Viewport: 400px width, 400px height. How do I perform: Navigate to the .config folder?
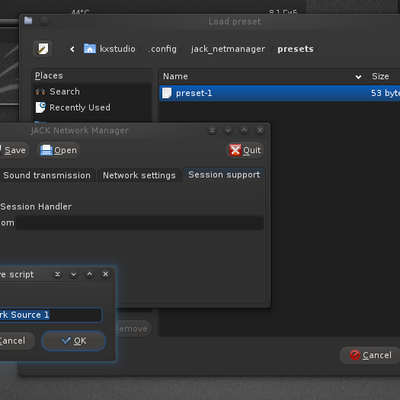pyautogui.click(x=162, y=49)
